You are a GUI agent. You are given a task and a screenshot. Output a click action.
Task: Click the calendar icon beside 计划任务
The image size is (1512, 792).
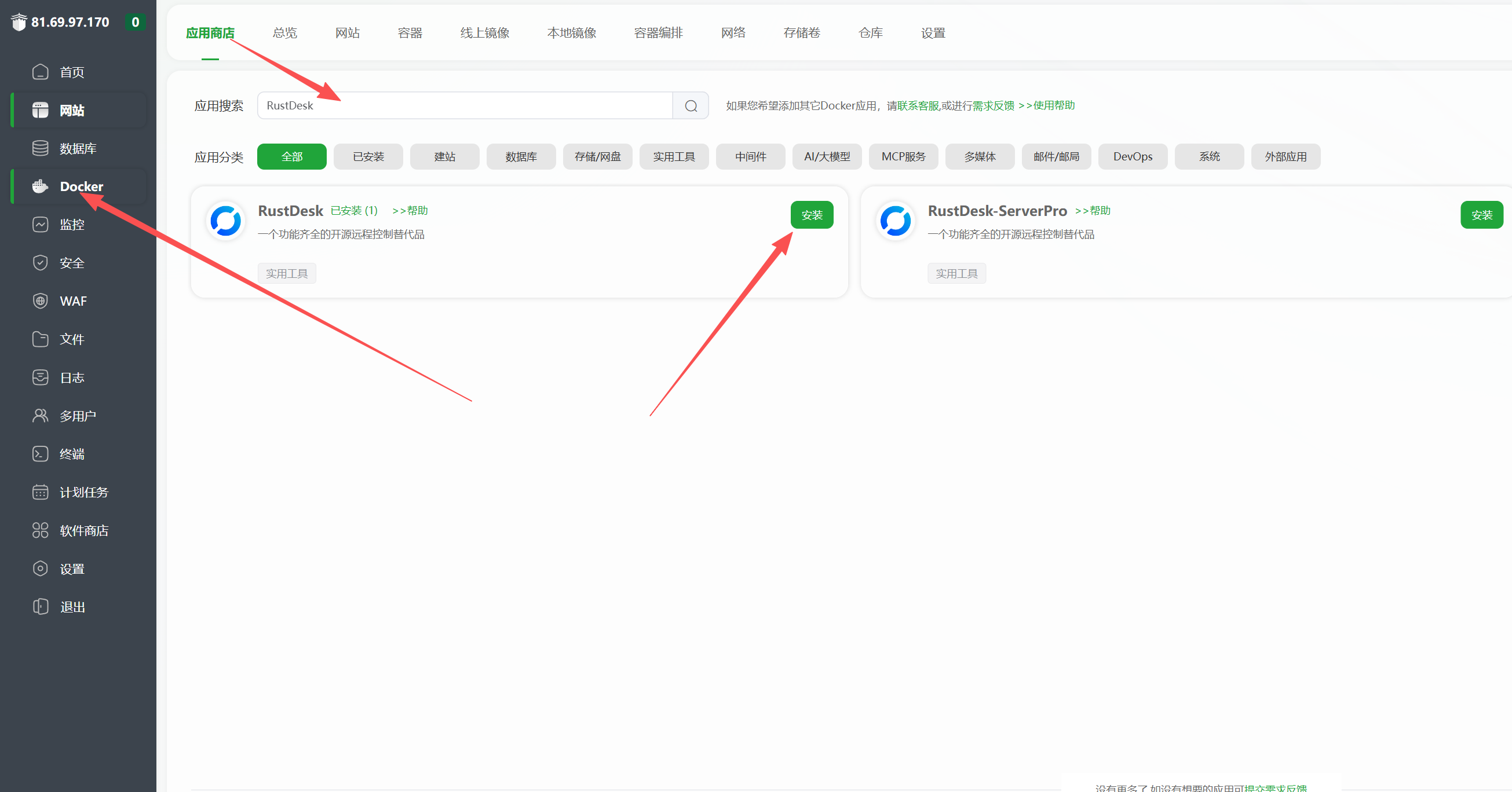point(40,492)
